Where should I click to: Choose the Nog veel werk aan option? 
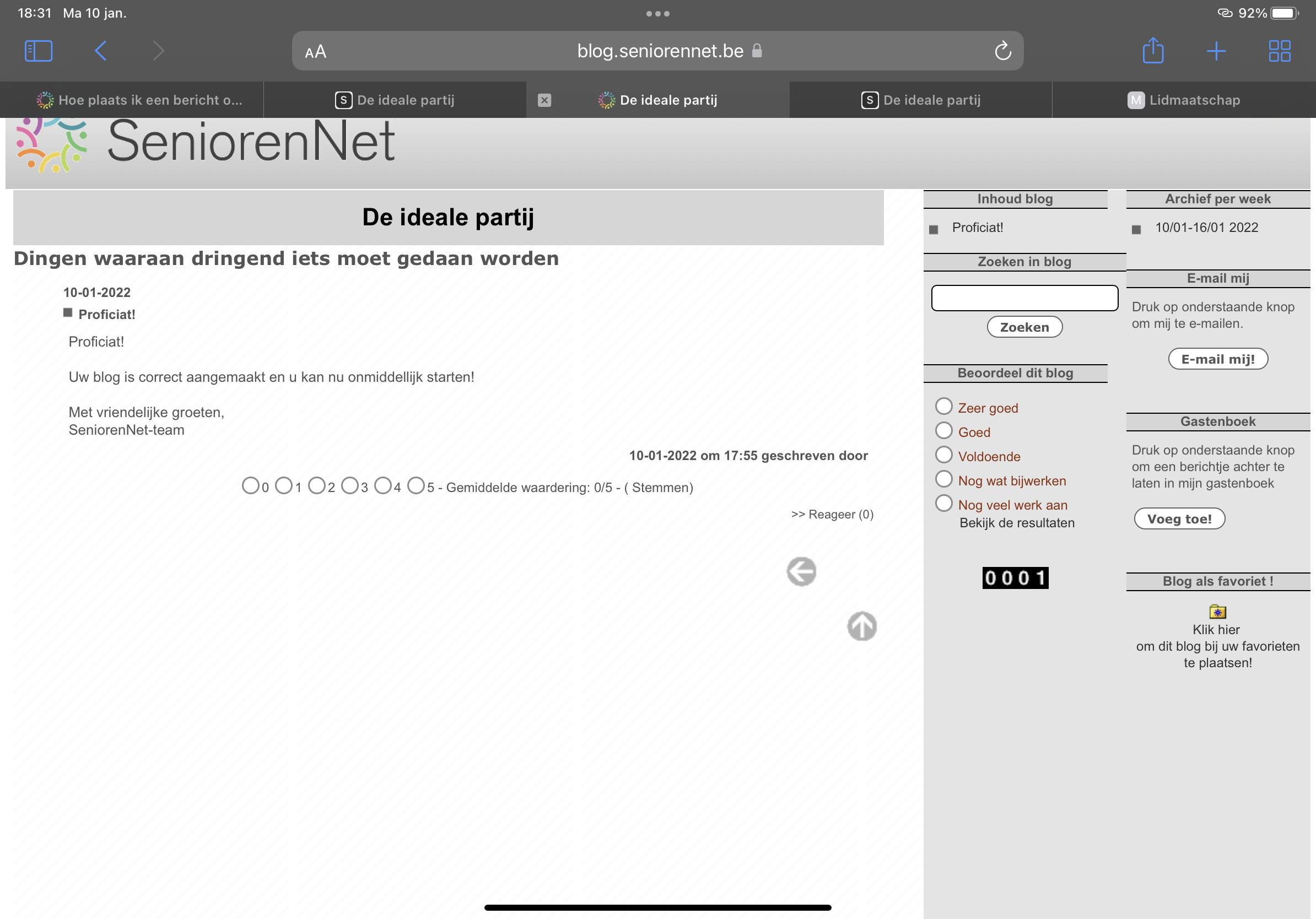click(x=943, y=503)
